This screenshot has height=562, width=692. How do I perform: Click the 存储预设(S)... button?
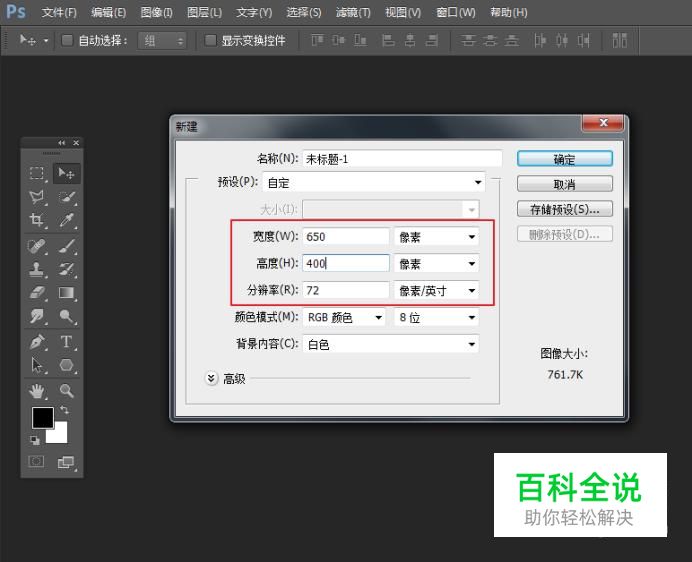565,209
